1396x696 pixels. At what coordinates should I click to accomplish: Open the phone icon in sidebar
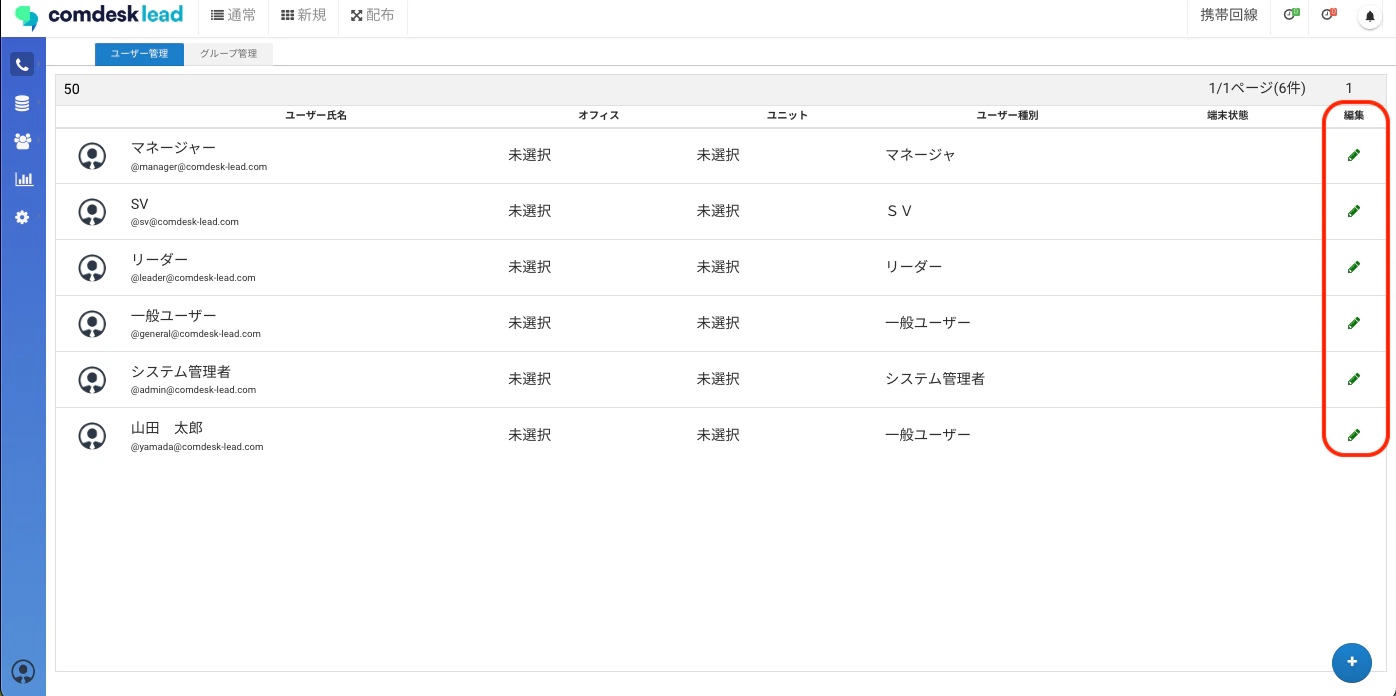(22, 65)
